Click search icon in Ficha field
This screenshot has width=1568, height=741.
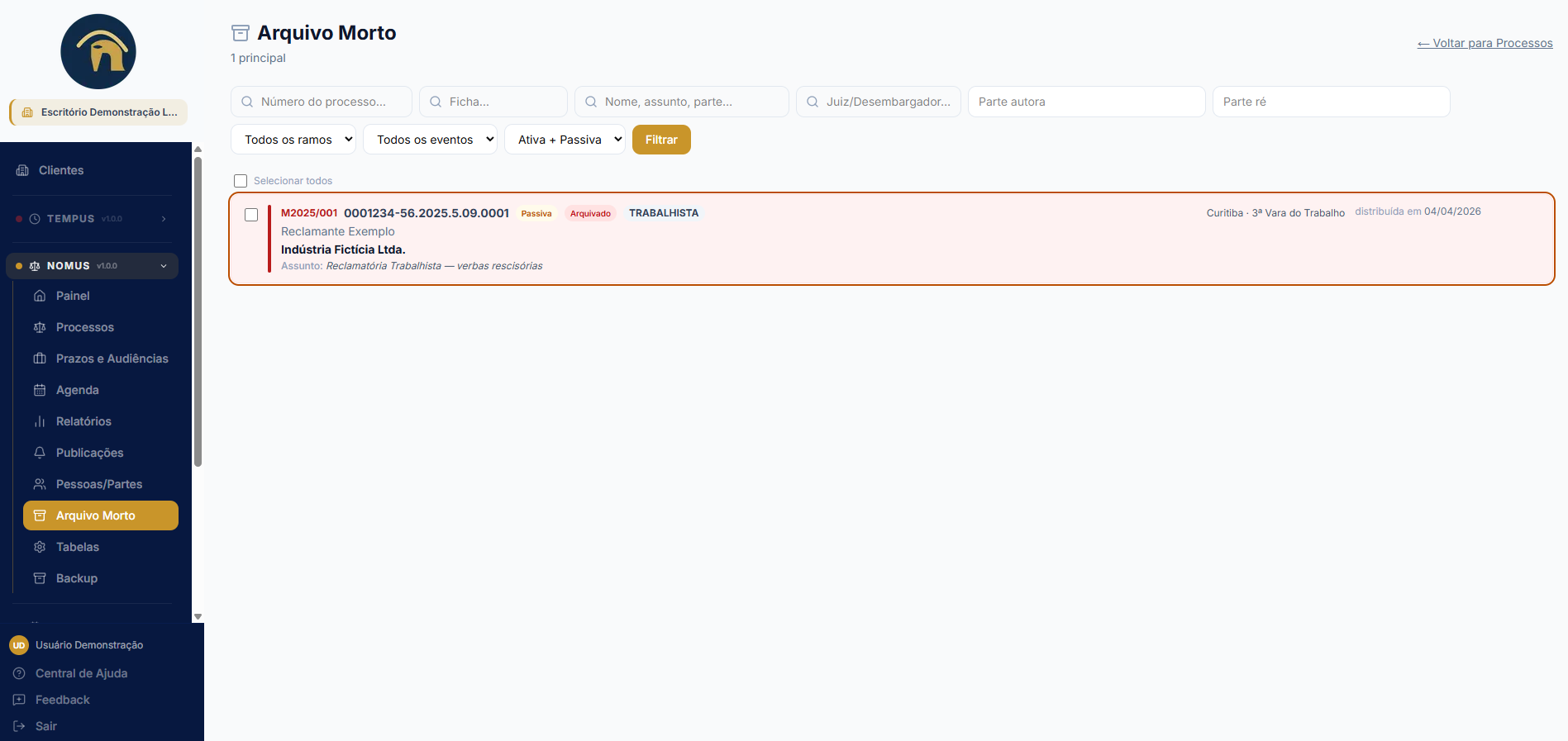[x=436, y=102]
